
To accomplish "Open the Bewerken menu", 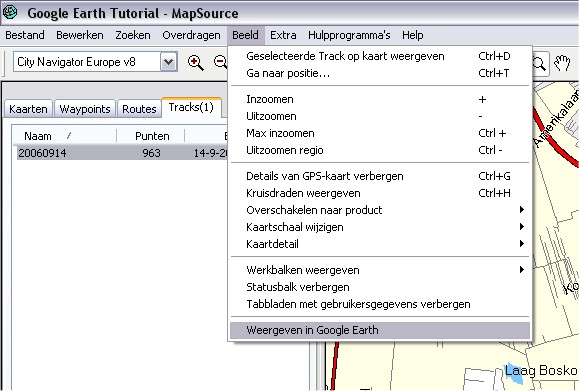I will 80,35.
